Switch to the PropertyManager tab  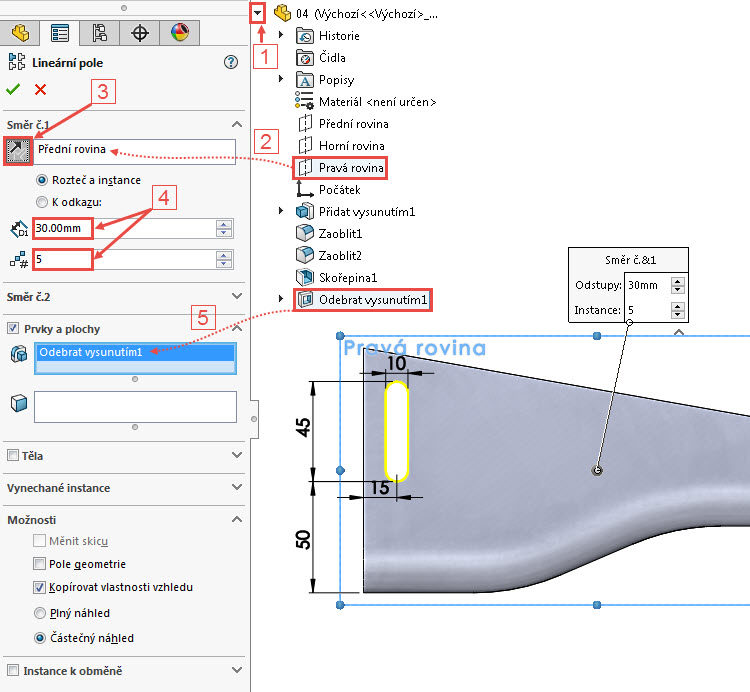[x=60, y=33]
